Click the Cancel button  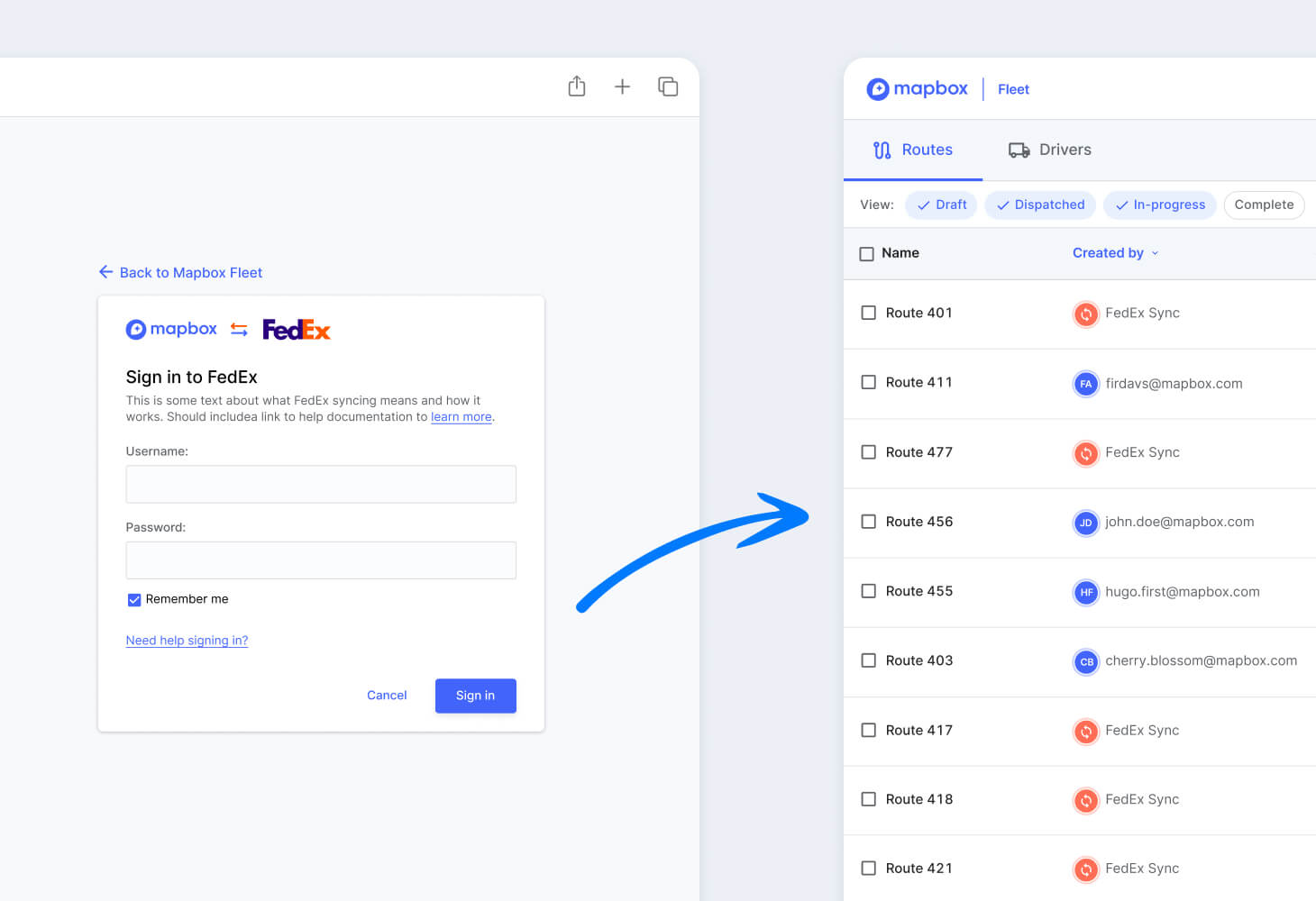(387, 696)
